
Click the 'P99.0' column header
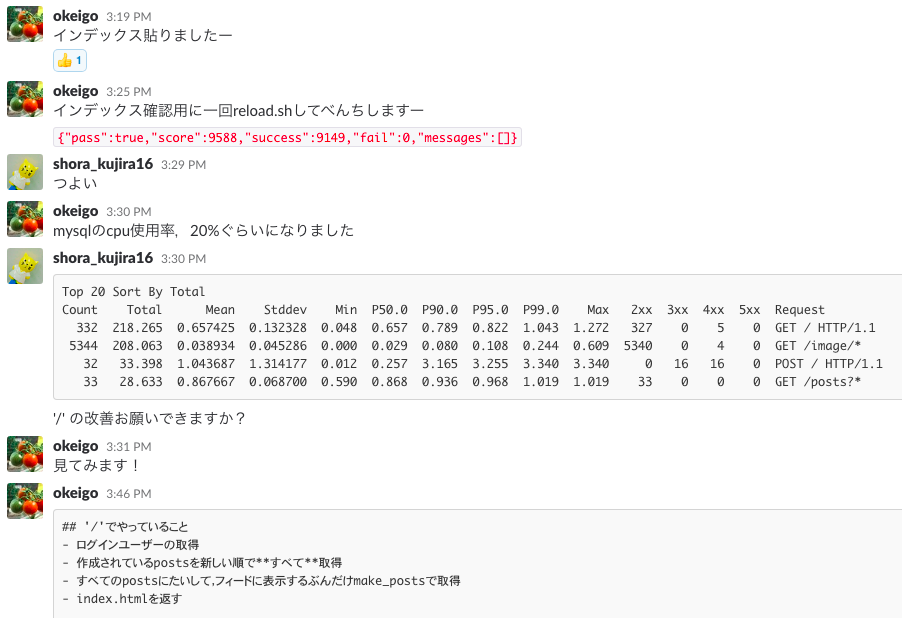[x=541, y=310]
